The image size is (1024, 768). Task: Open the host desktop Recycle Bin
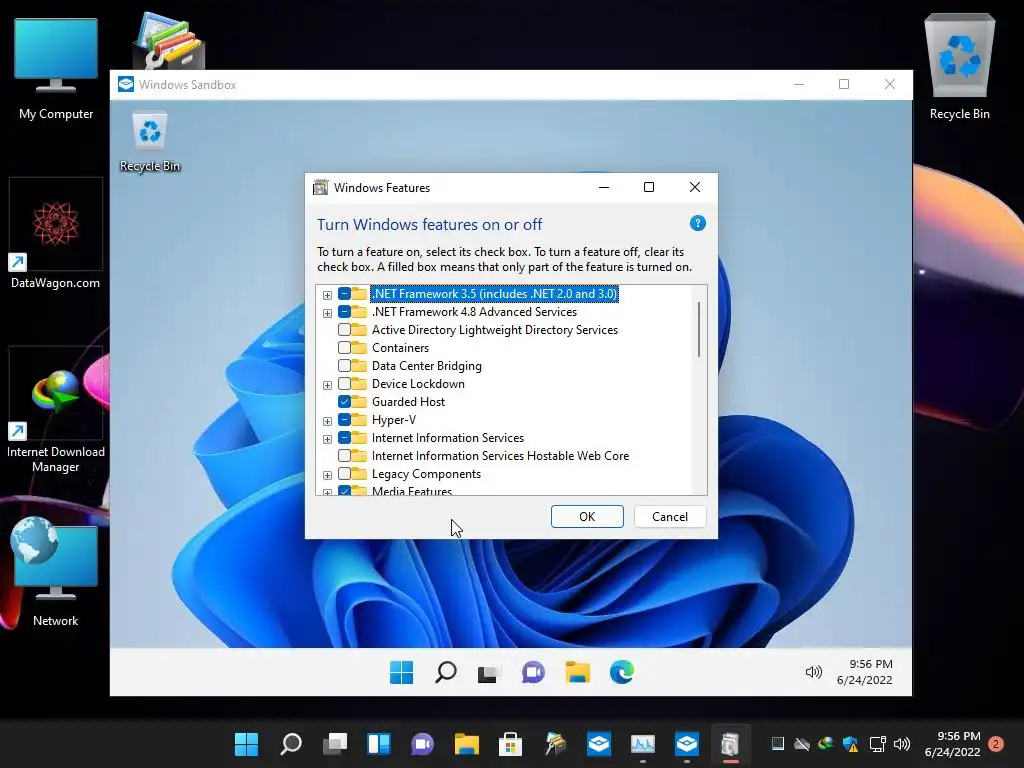(x=959, y=67)
